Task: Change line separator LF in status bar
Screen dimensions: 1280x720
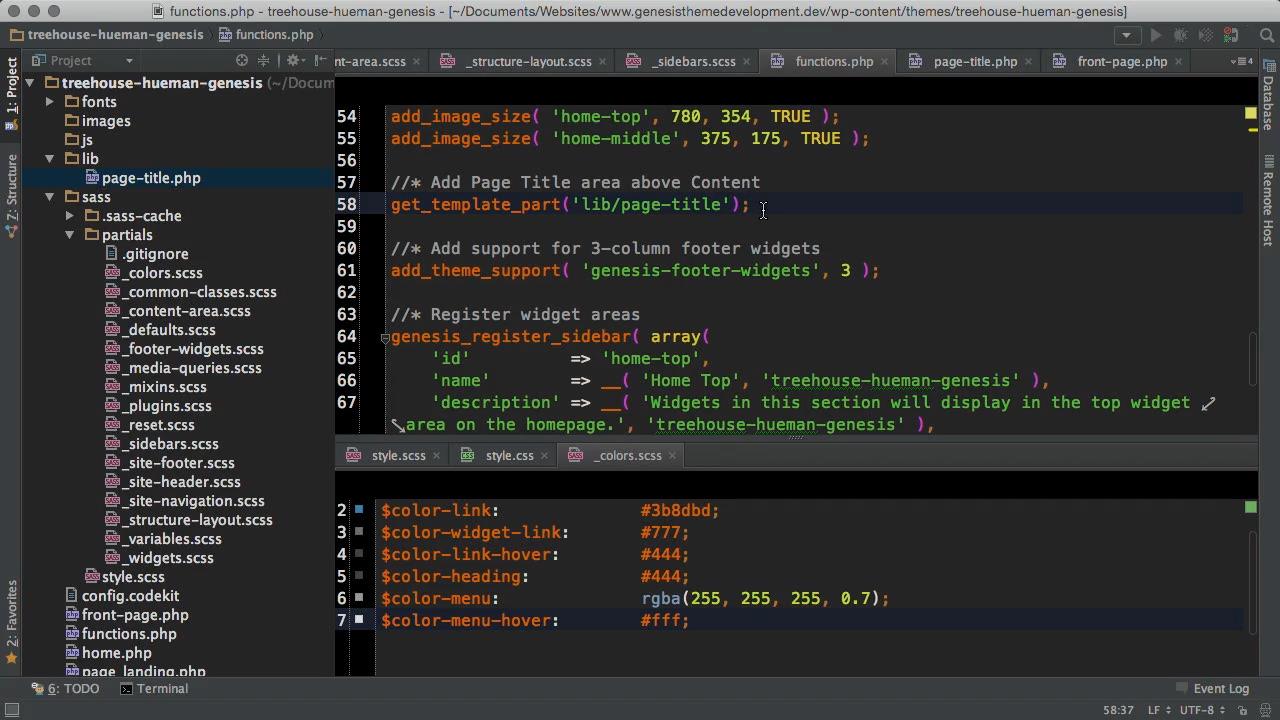Action: click(x=1160, y=710)
